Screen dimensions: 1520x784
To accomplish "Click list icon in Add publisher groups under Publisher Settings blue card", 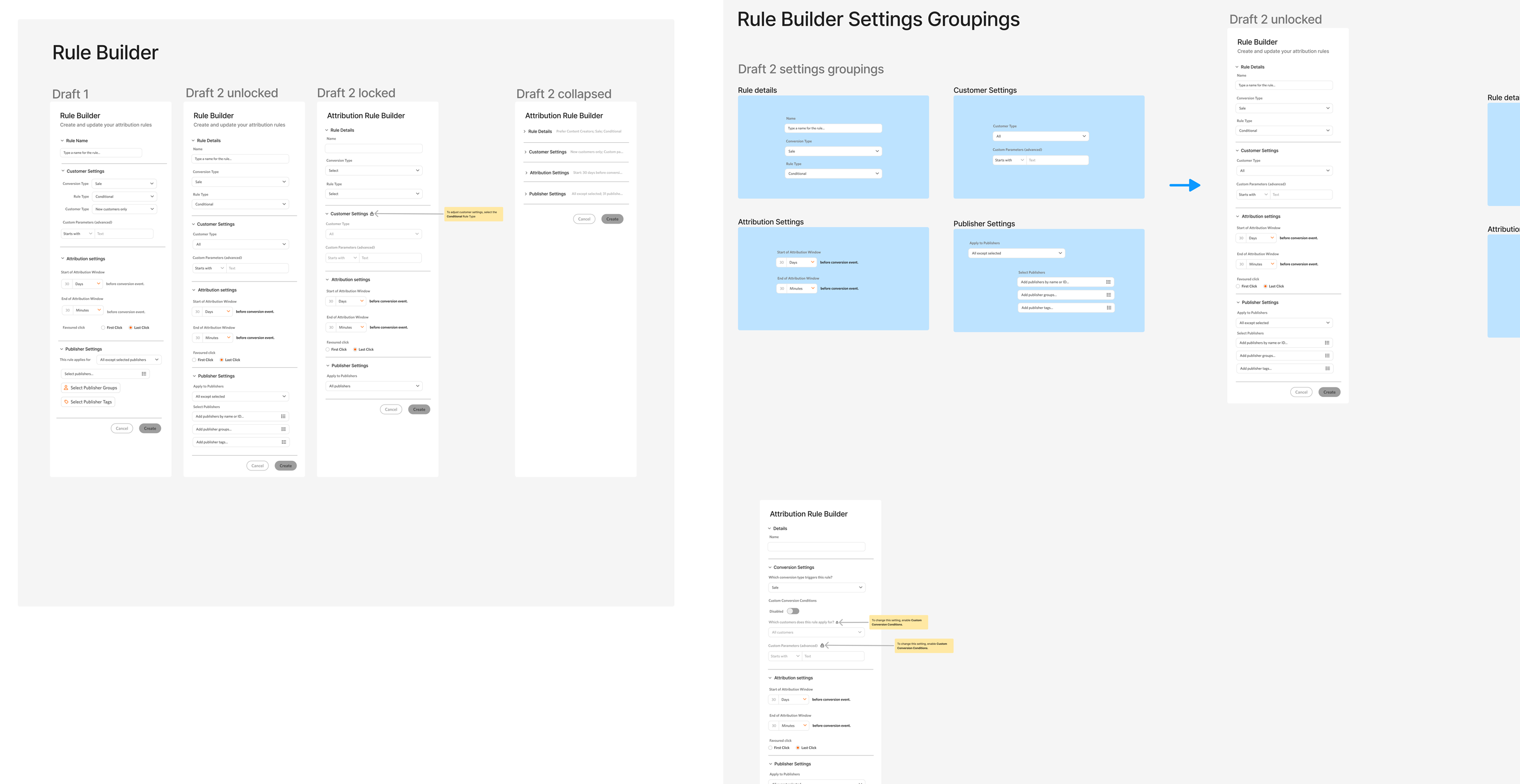I will tap(1109, 295).
